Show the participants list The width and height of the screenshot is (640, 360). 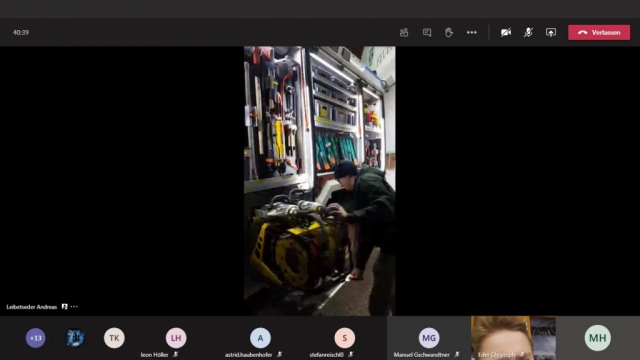(404, 33)
